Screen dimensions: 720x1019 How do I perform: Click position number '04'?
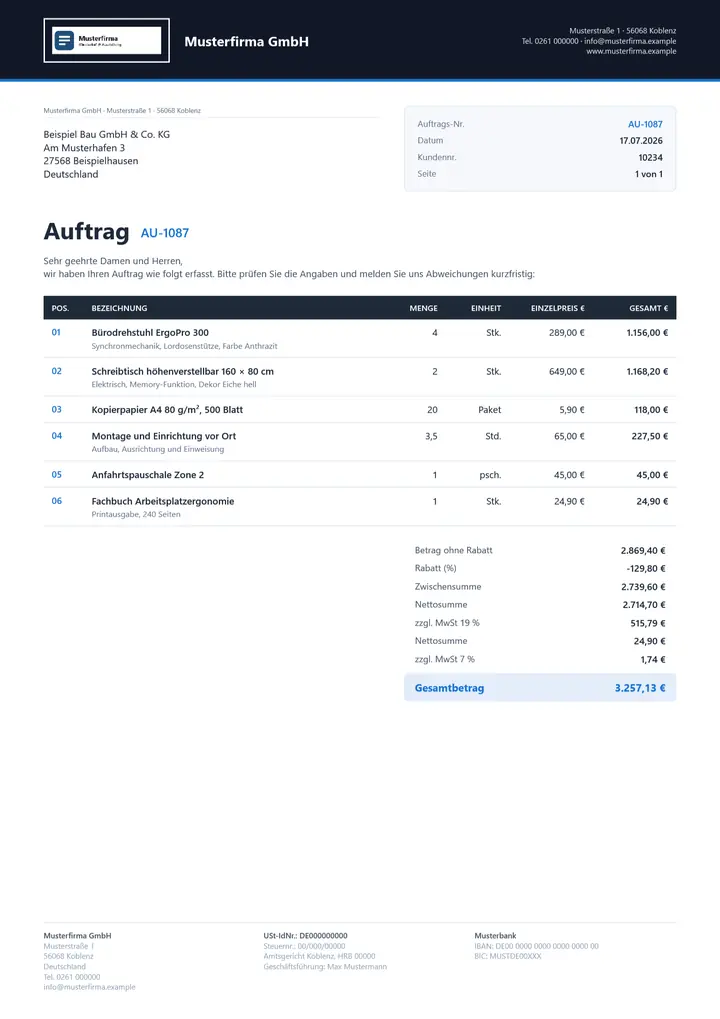(57, 435)
